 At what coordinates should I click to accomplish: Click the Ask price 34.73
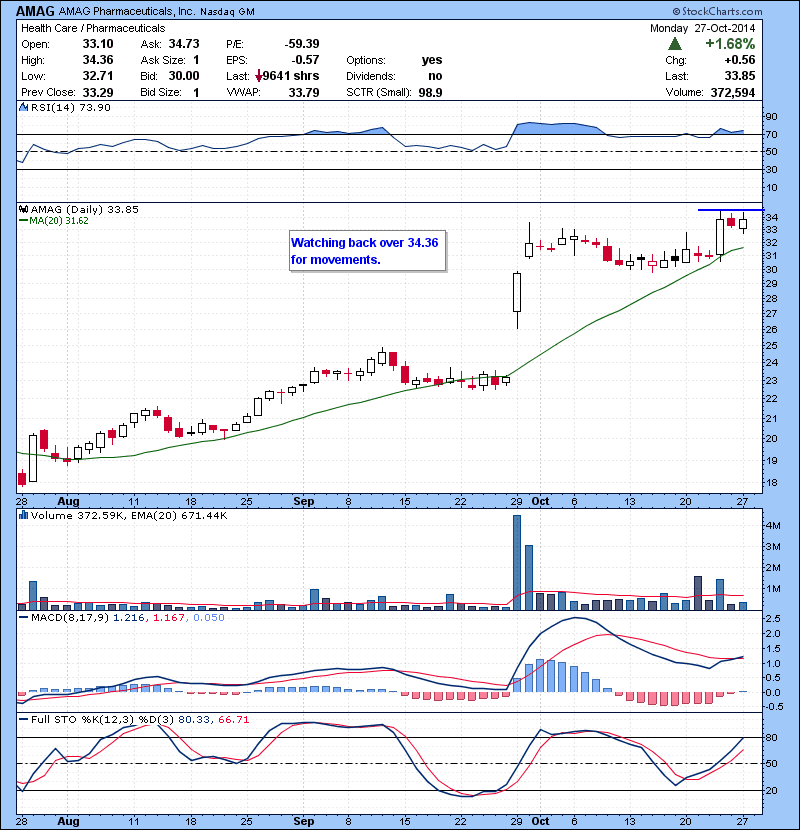(x=184, y=44)
